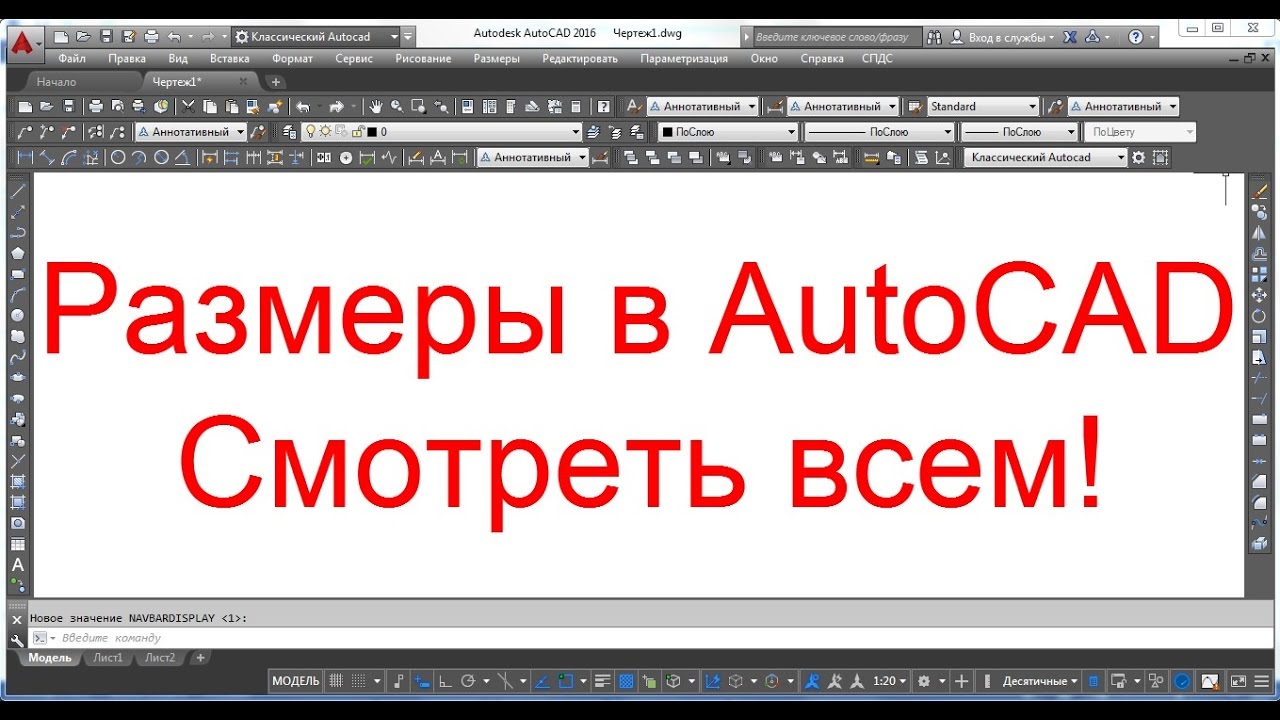The image size is (1280, 720).
Task: Toggle lineweight display in status bar
Action: point(602,682)
